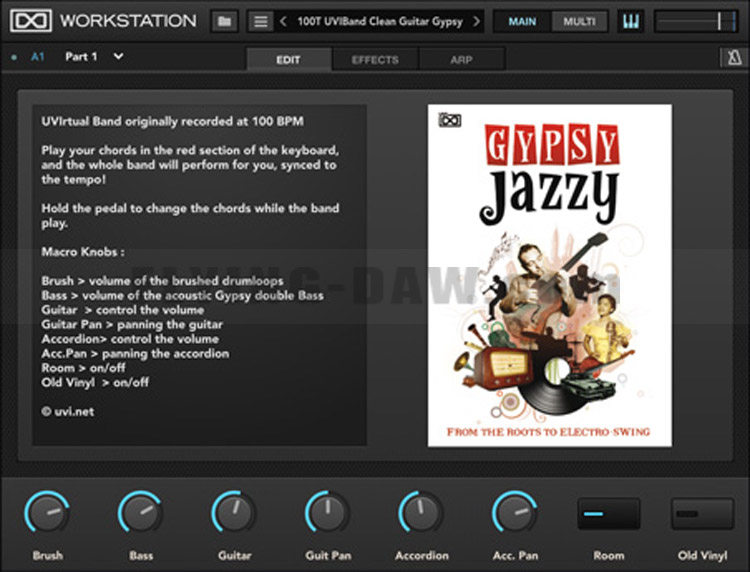Click the Gypsy Jazzy cover artwork
The height and width of the screenshot is (572, 750).
(x=550, y=275)
